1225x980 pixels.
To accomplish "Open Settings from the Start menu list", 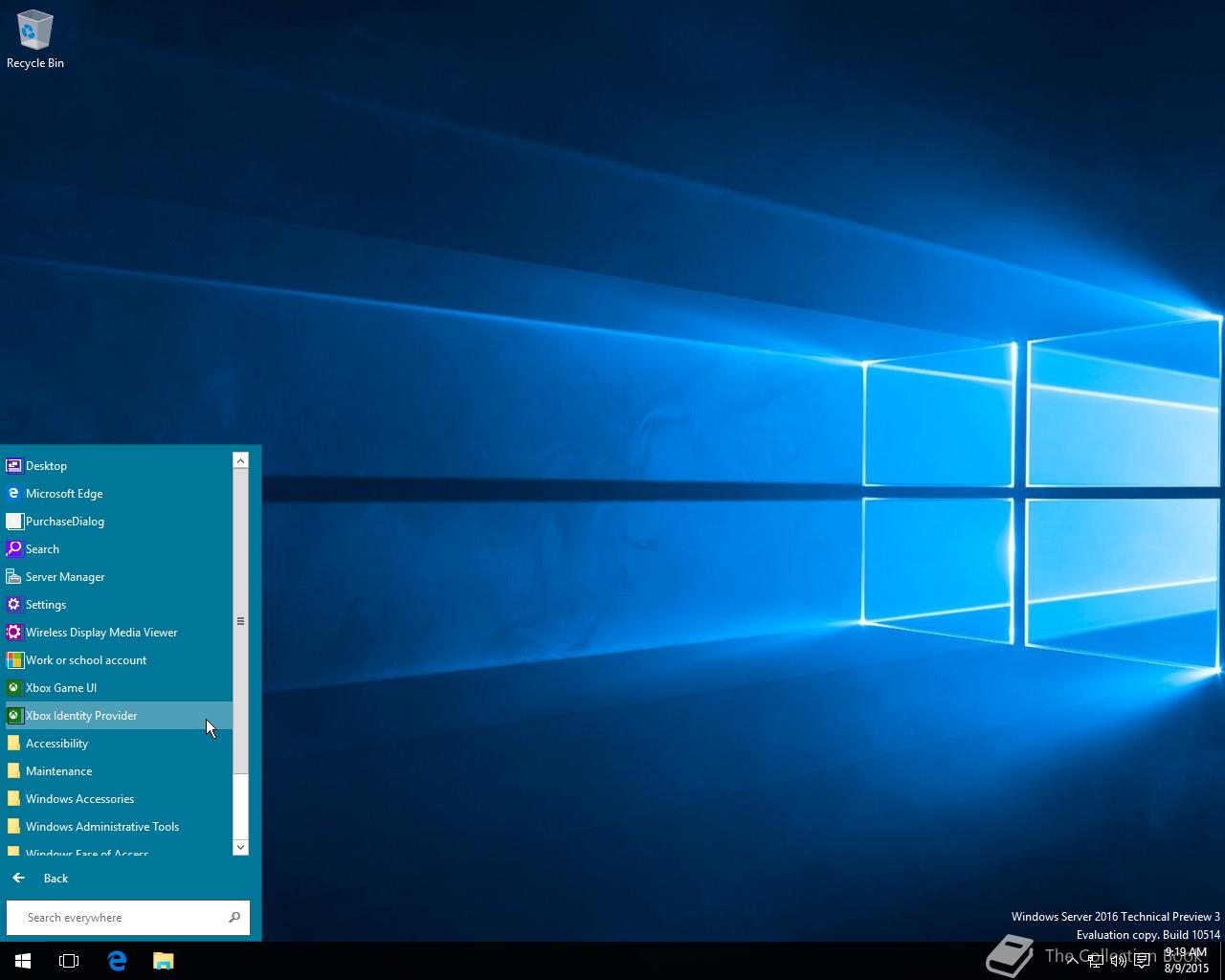I will 119,605.
